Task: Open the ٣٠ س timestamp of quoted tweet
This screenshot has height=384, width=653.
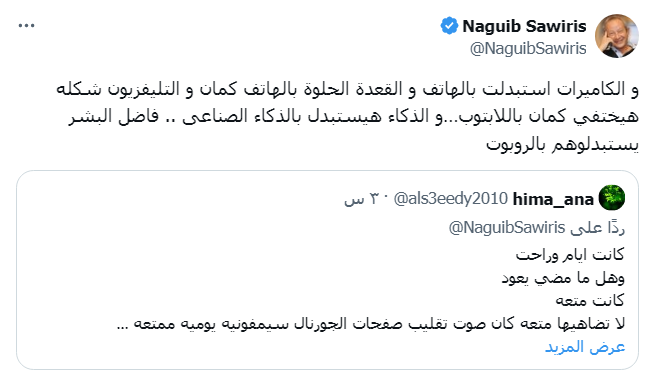Action: tap(362, 199)
